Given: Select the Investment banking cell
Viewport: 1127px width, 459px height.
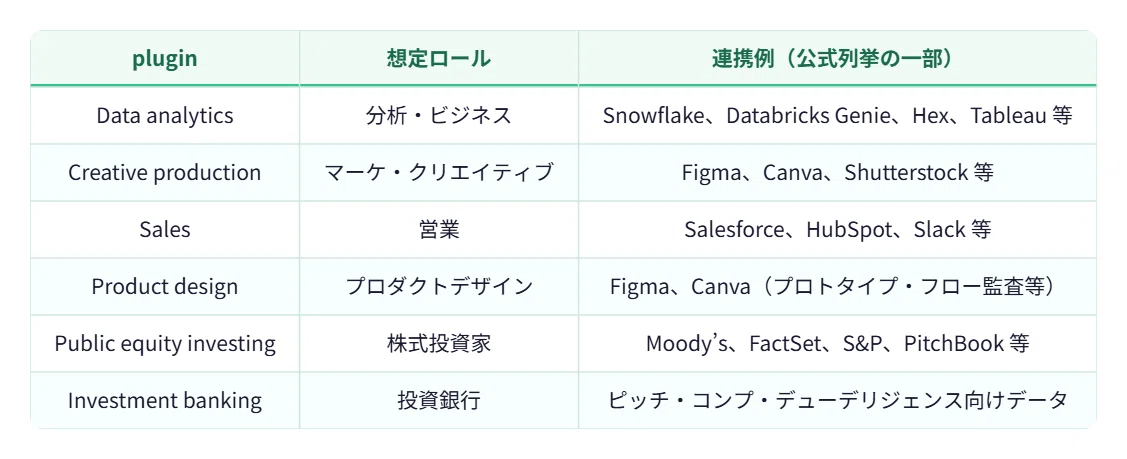Looking at the screenshot, I should 165,400.
